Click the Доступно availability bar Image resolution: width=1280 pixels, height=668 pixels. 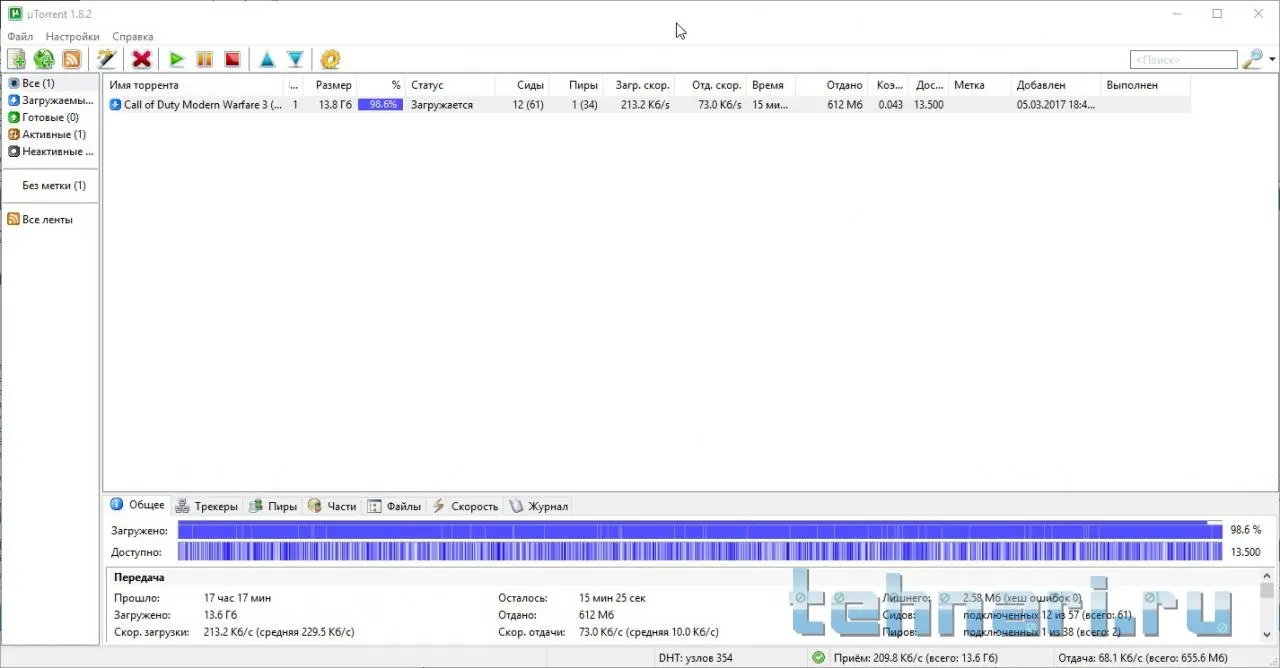(x=700, y=552)
